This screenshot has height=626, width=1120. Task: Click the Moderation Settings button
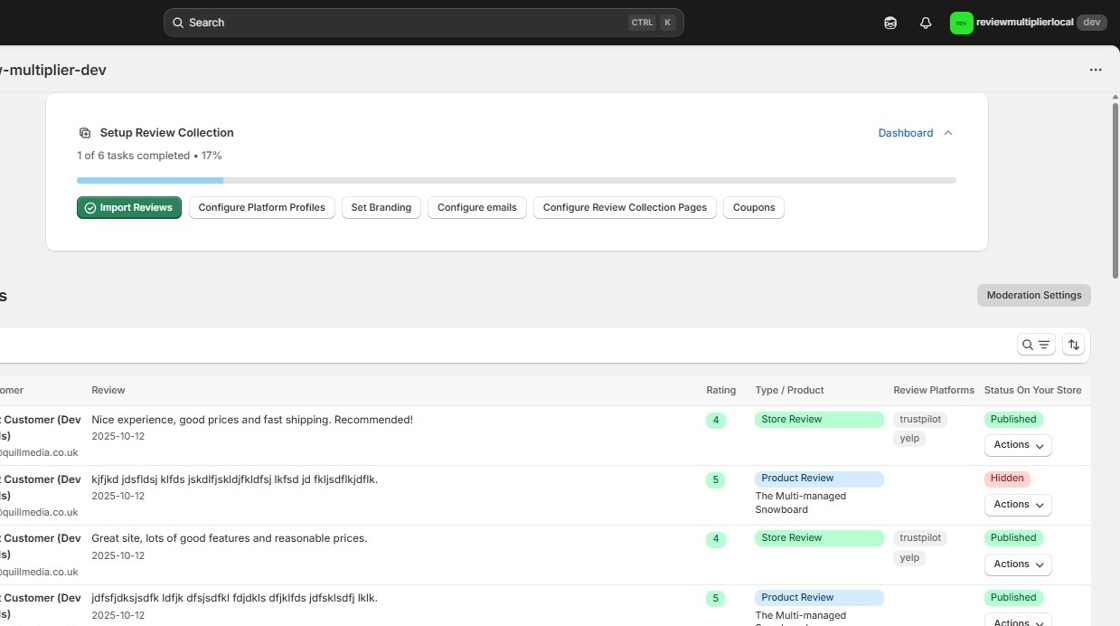coord(1033,295)
